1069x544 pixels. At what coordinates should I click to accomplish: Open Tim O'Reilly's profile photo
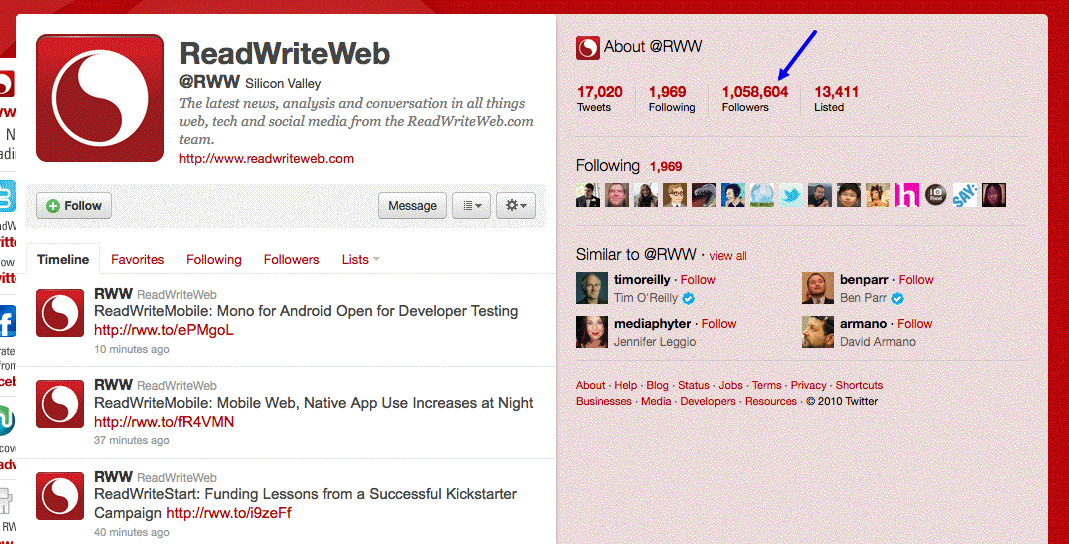pyautogui.click(x=592, y=288)
